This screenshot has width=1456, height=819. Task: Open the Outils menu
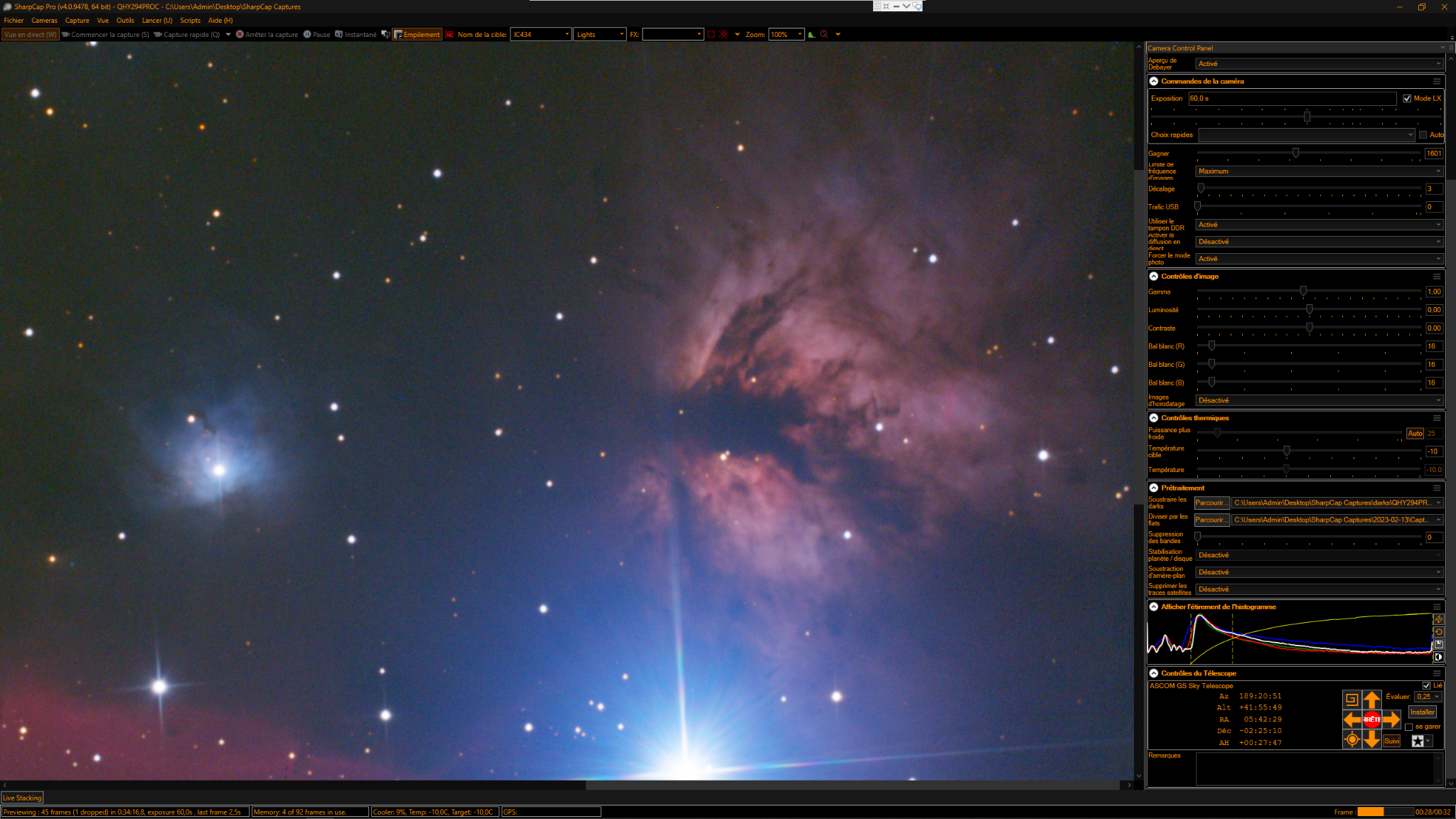125,21
